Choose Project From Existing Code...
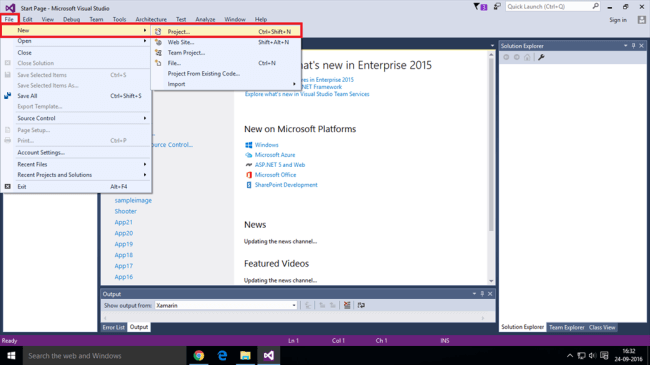The image size is (650, 365). tap(226, 73)
